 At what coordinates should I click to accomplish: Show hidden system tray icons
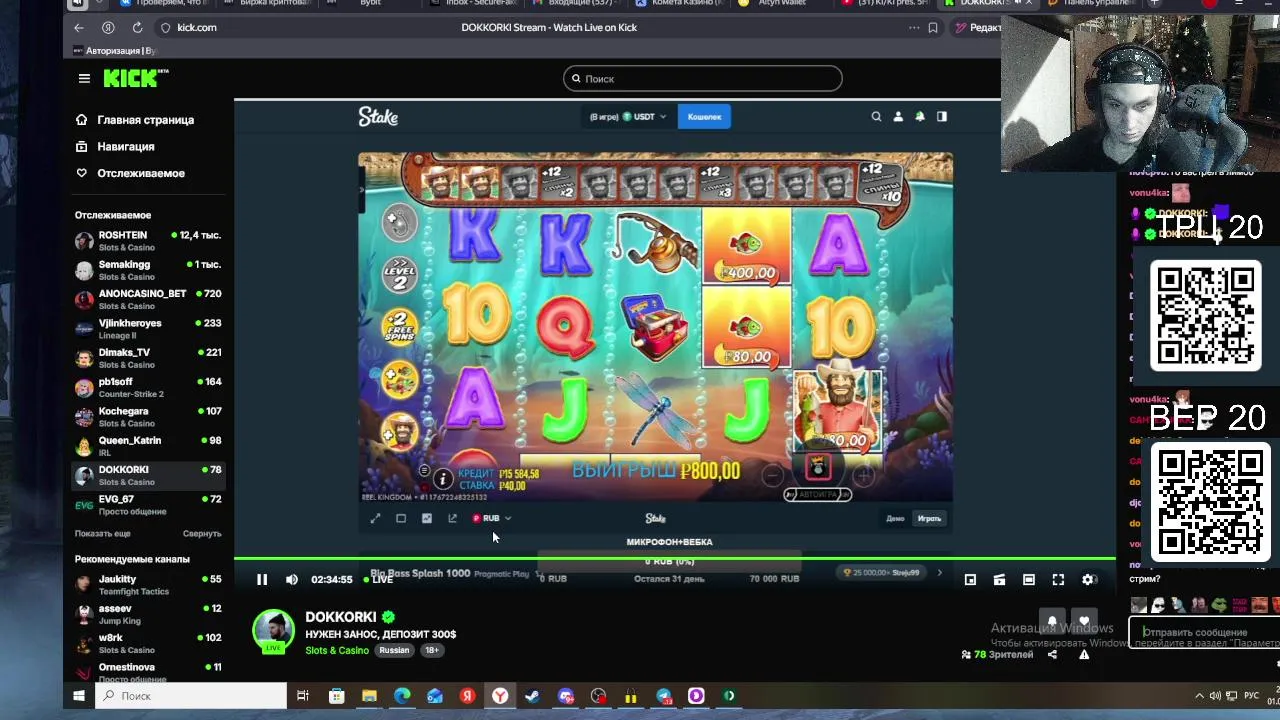tap(1199, 696)
